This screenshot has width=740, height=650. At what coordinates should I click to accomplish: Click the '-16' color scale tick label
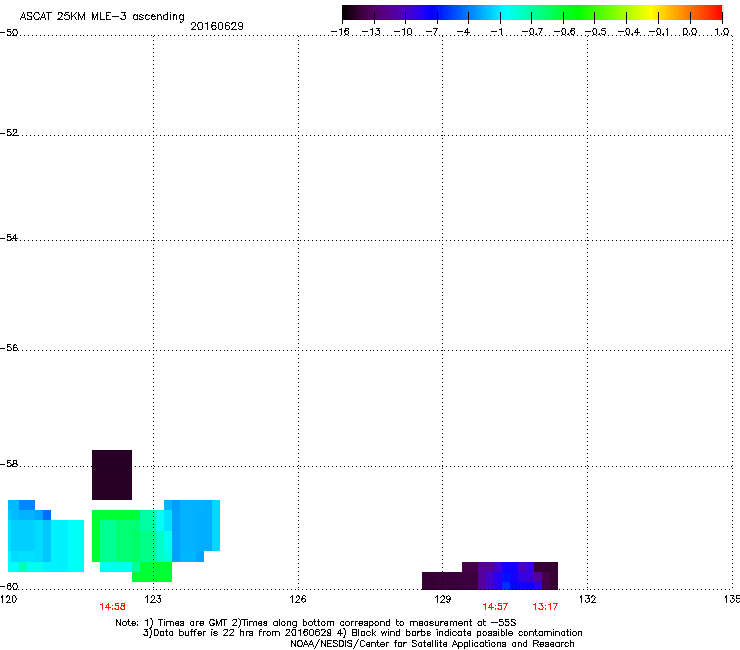pyautogui.click(x=340, y=32)
